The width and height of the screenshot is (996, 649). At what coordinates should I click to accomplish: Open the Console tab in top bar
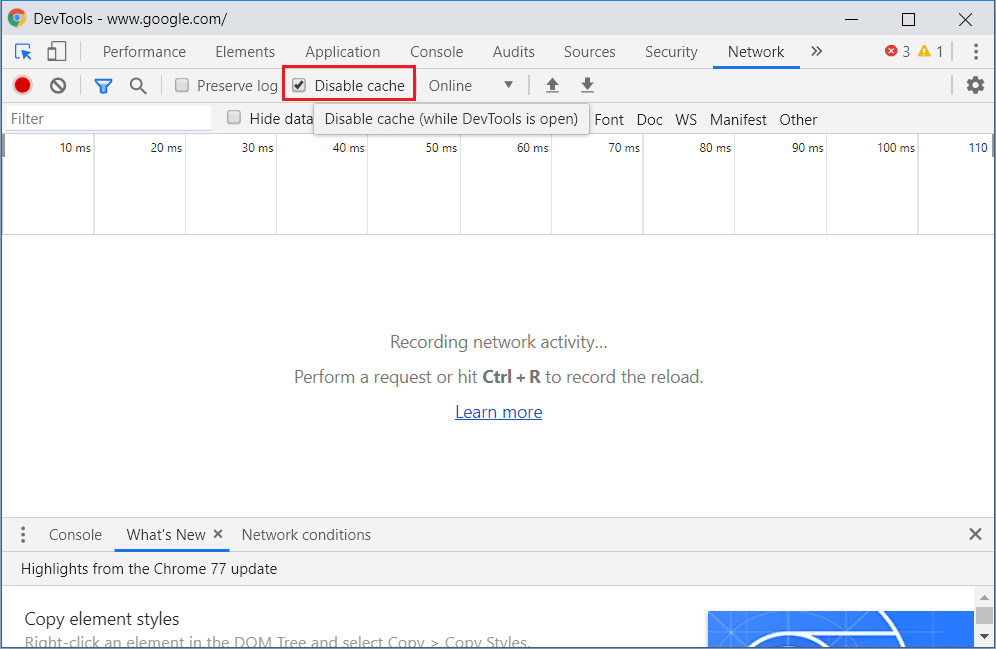click(x=436, y=51)
